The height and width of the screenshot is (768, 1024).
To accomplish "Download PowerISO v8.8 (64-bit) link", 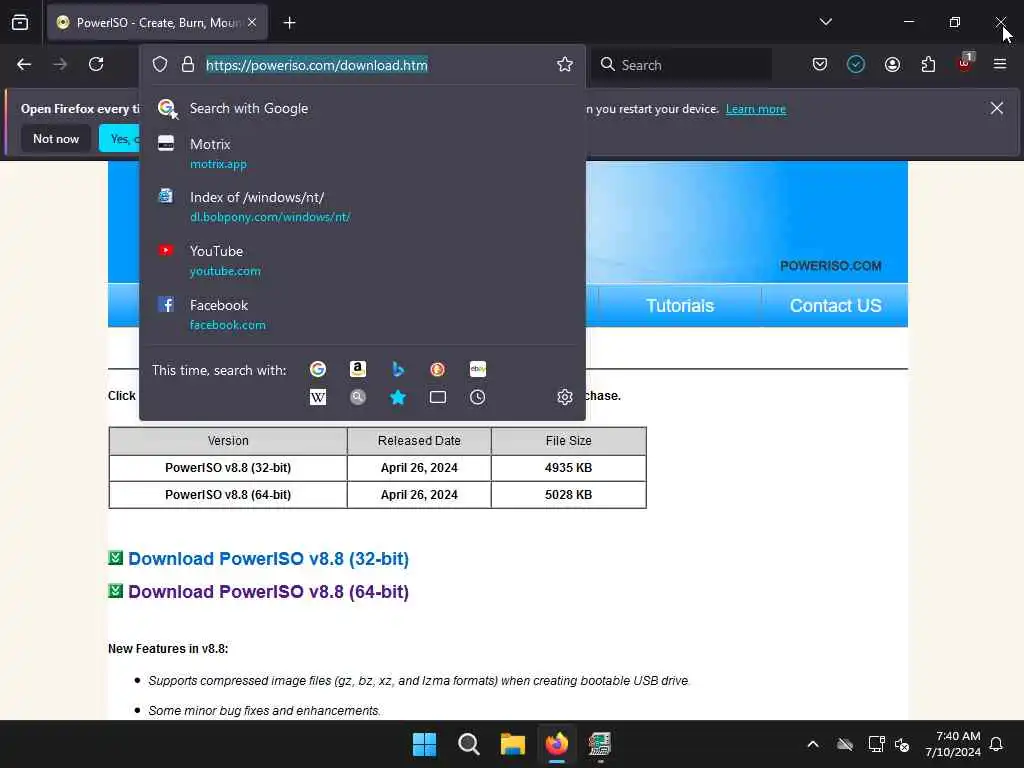I will pos(268,592).
